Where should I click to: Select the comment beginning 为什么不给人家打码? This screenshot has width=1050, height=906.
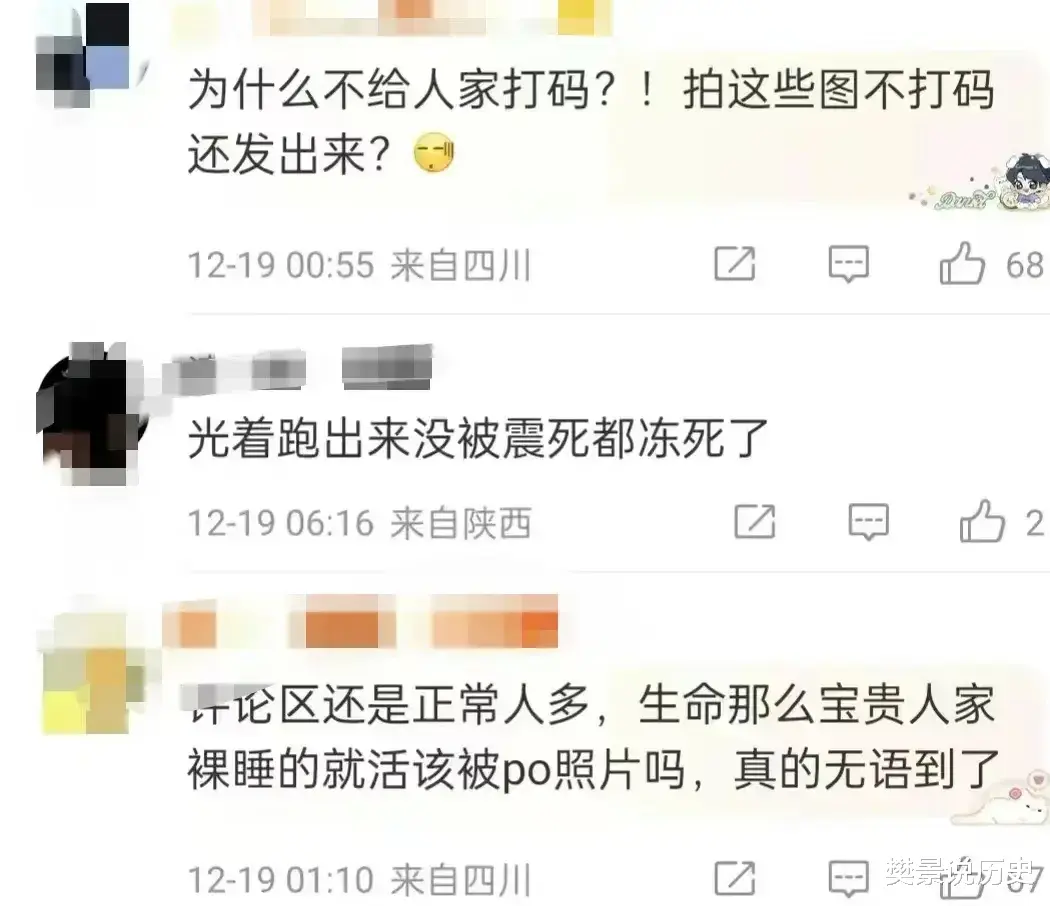tap(591, 122)
